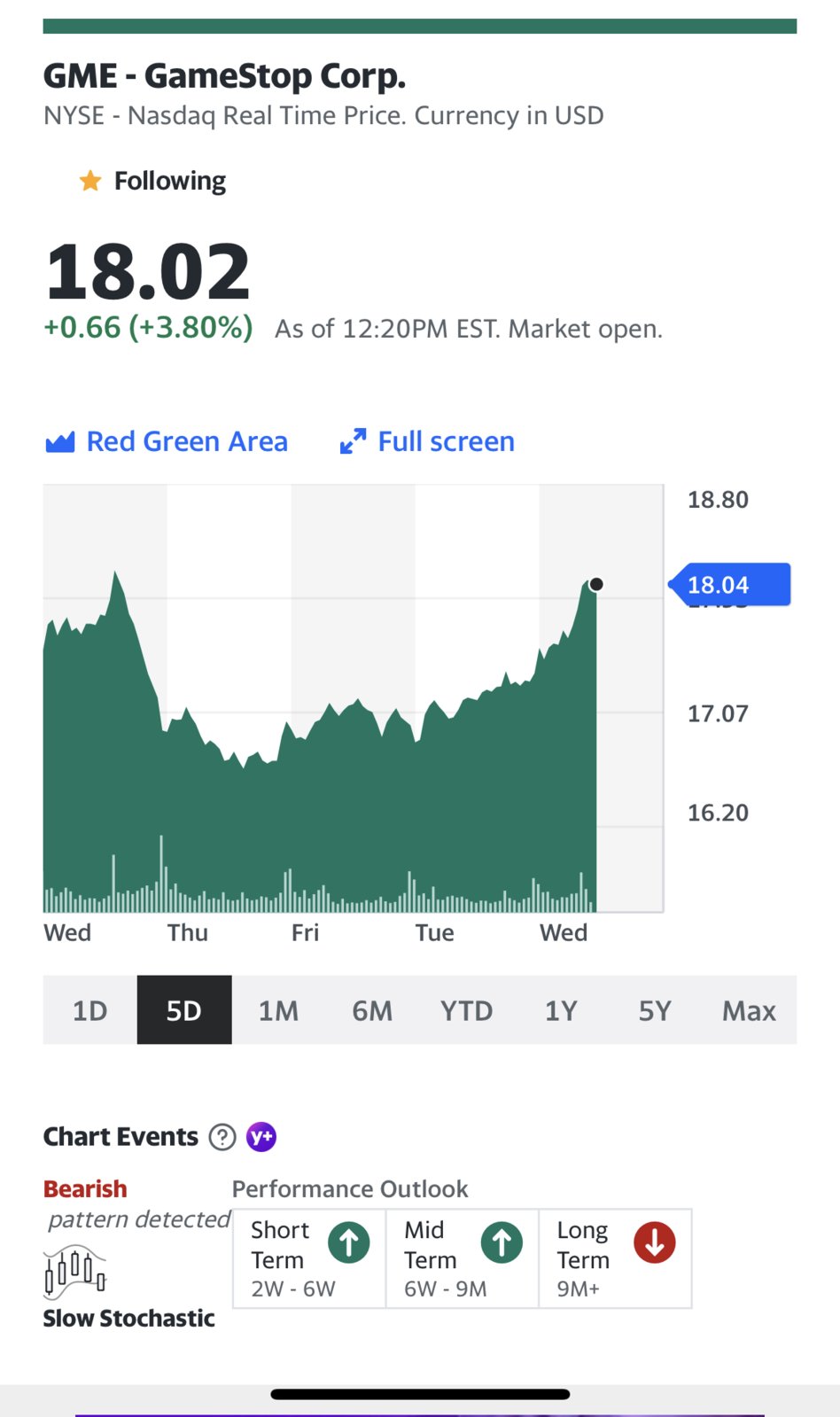The image size is (840, 1417).
Task: Click the Thu x-axis label
Action: click(x=188, y=932)
